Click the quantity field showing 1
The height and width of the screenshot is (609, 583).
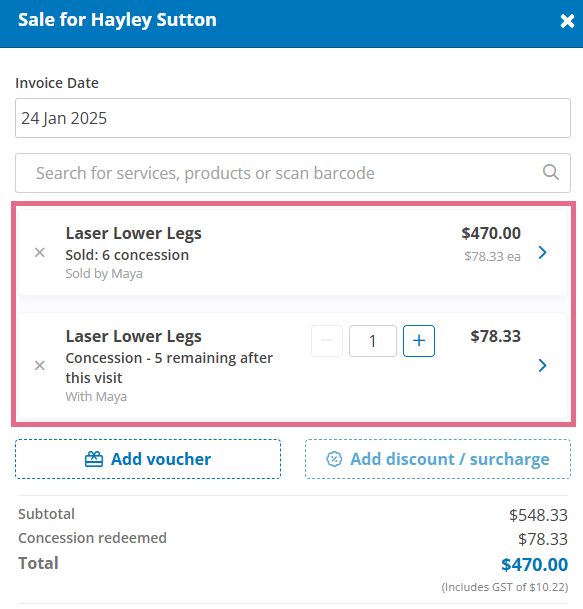point(373,341)
